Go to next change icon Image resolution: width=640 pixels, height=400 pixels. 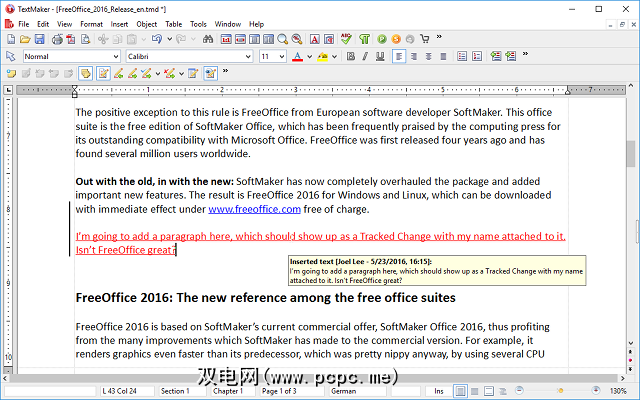click(132, 73)
